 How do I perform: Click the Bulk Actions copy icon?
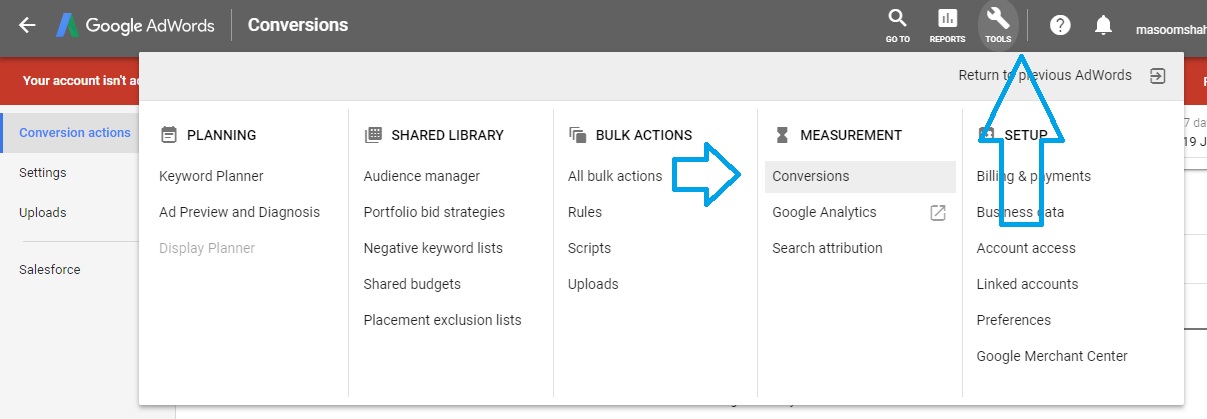[577, 135]
